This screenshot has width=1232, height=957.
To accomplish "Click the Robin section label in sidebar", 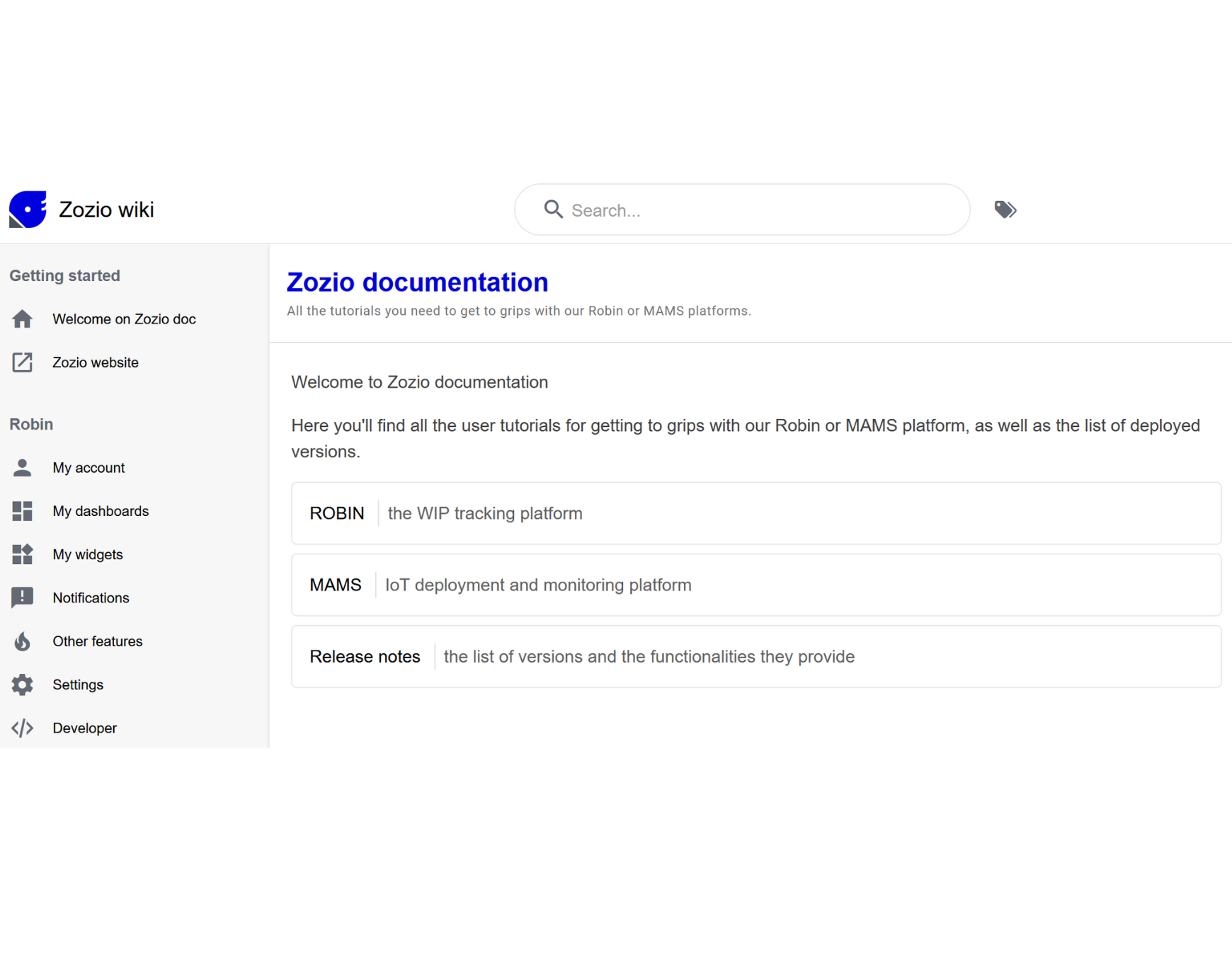I will 31,424.
